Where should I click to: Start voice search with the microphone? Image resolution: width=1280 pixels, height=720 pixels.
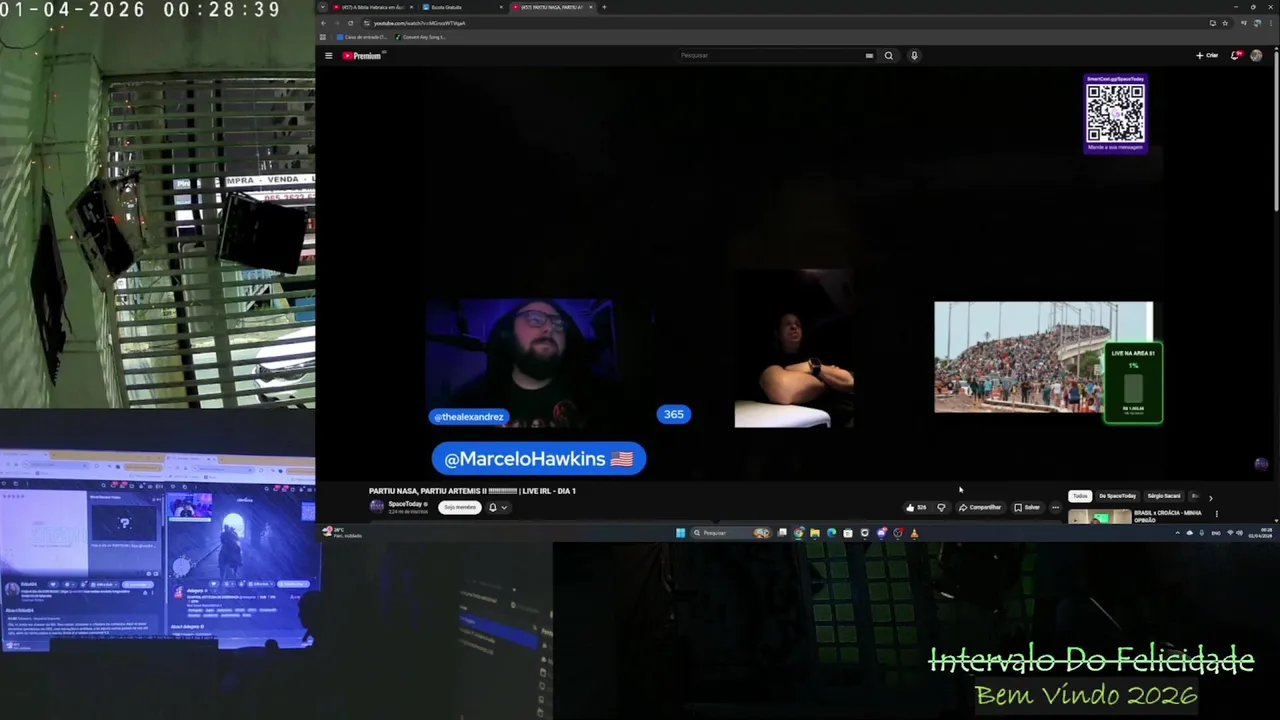tap(914, 56)
